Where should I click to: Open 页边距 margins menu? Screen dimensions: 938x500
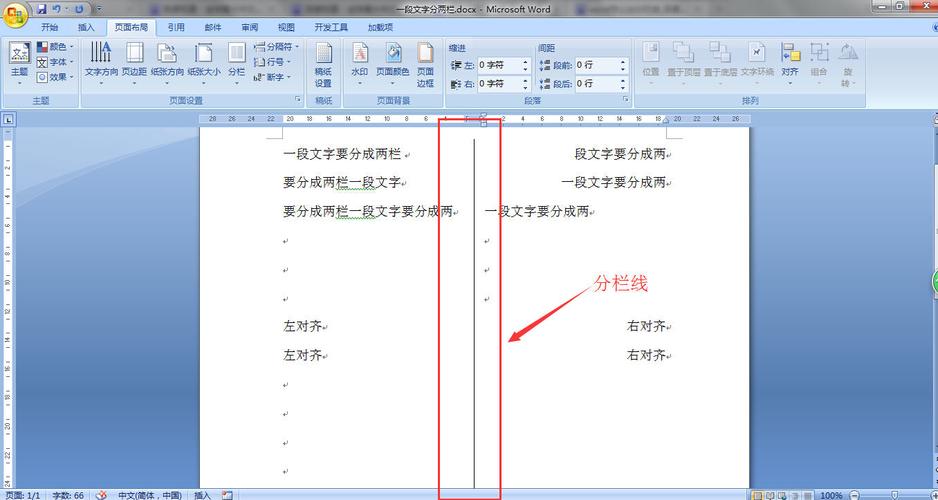[135, 63]
